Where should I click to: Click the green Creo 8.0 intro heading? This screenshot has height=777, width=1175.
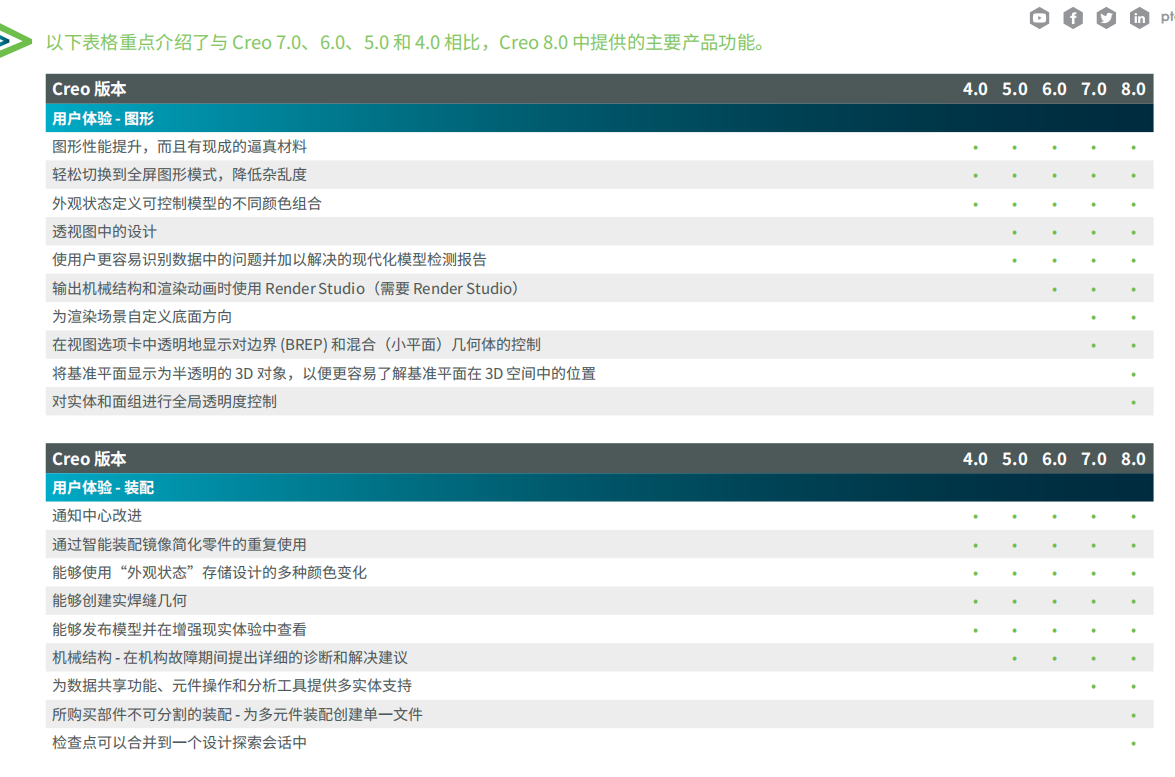point(406,43)
